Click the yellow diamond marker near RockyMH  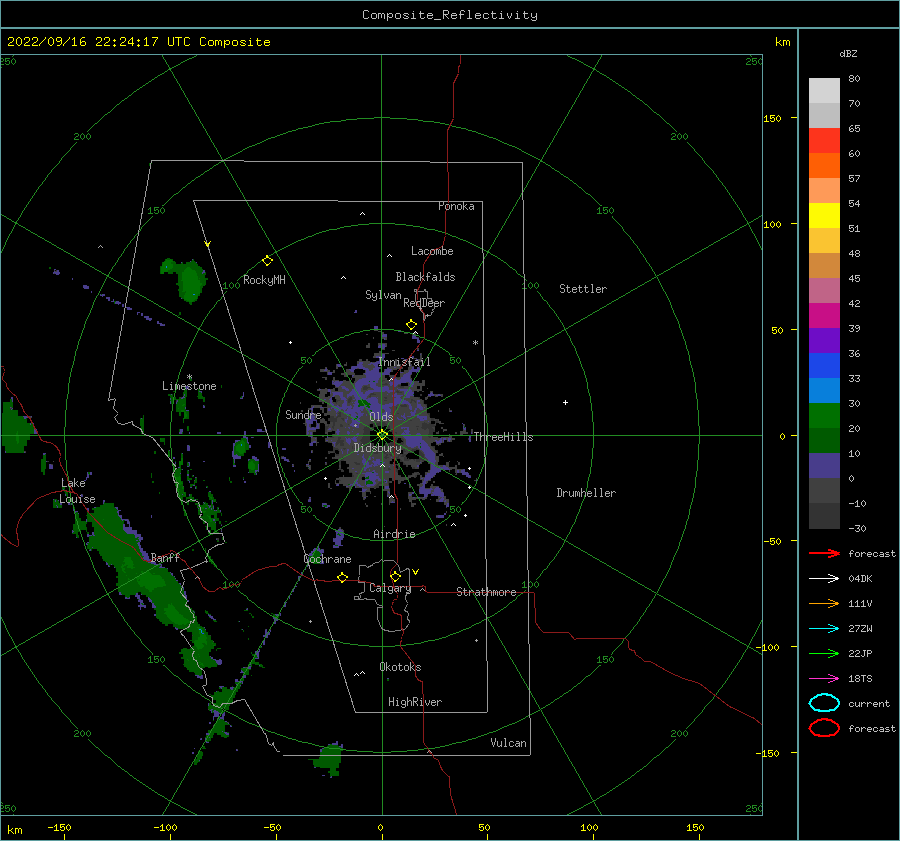pos(267,261)
